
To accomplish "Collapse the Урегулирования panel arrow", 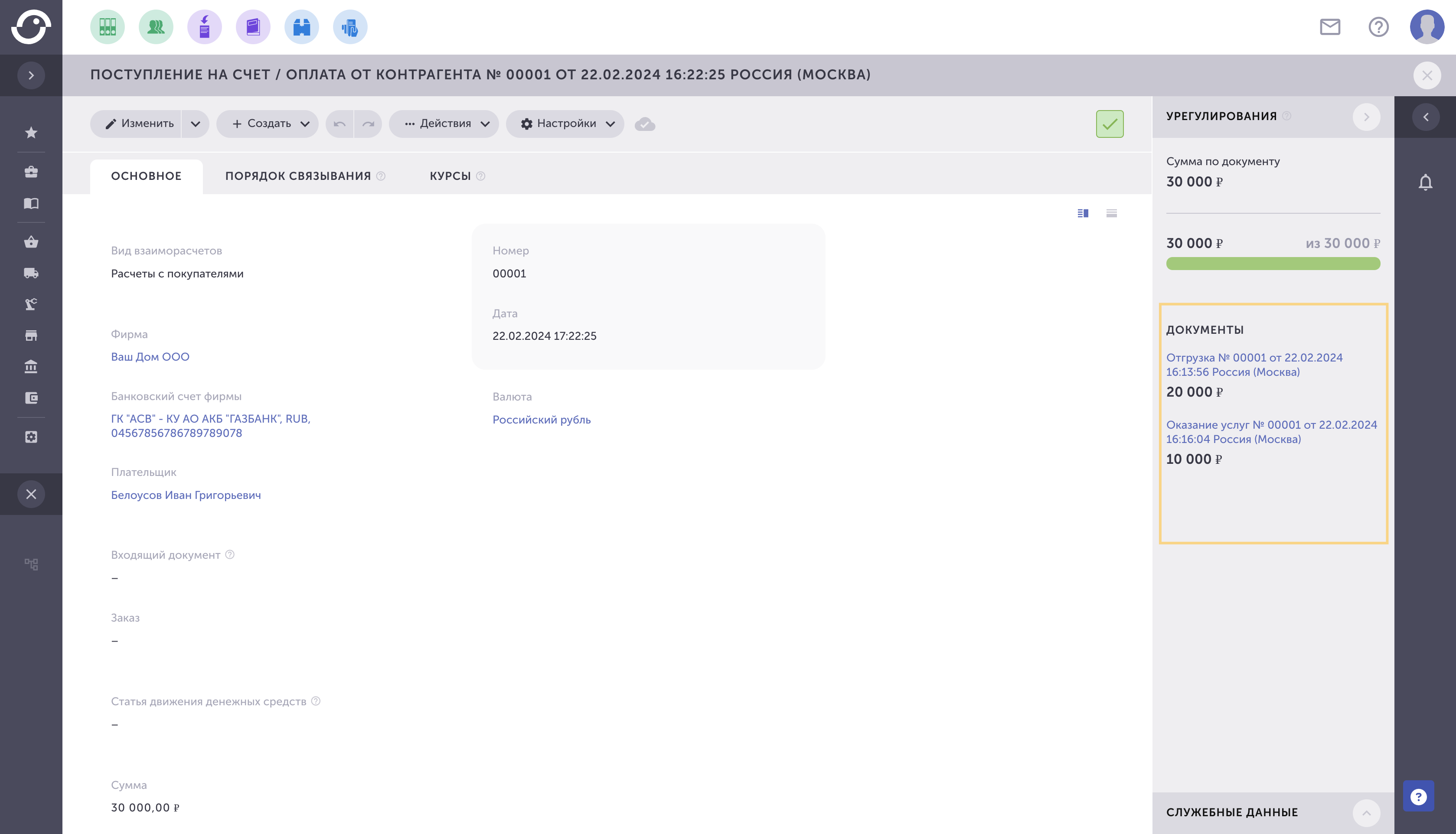I will click(x=1366, y=117).
